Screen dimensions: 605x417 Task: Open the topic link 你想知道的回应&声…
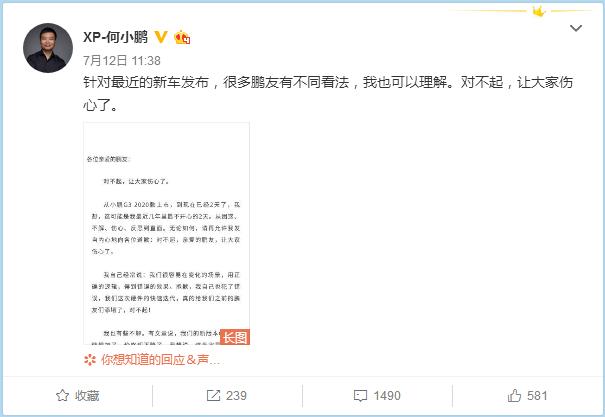point(161,360)
